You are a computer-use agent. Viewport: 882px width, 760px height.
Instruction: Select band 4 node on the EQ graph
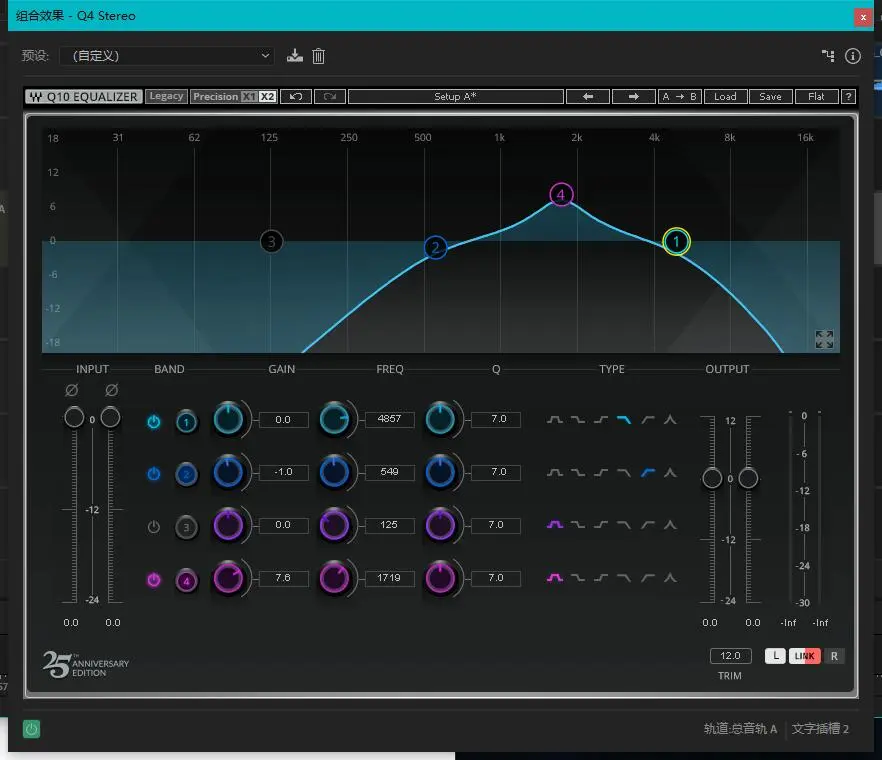coord(561,195)
